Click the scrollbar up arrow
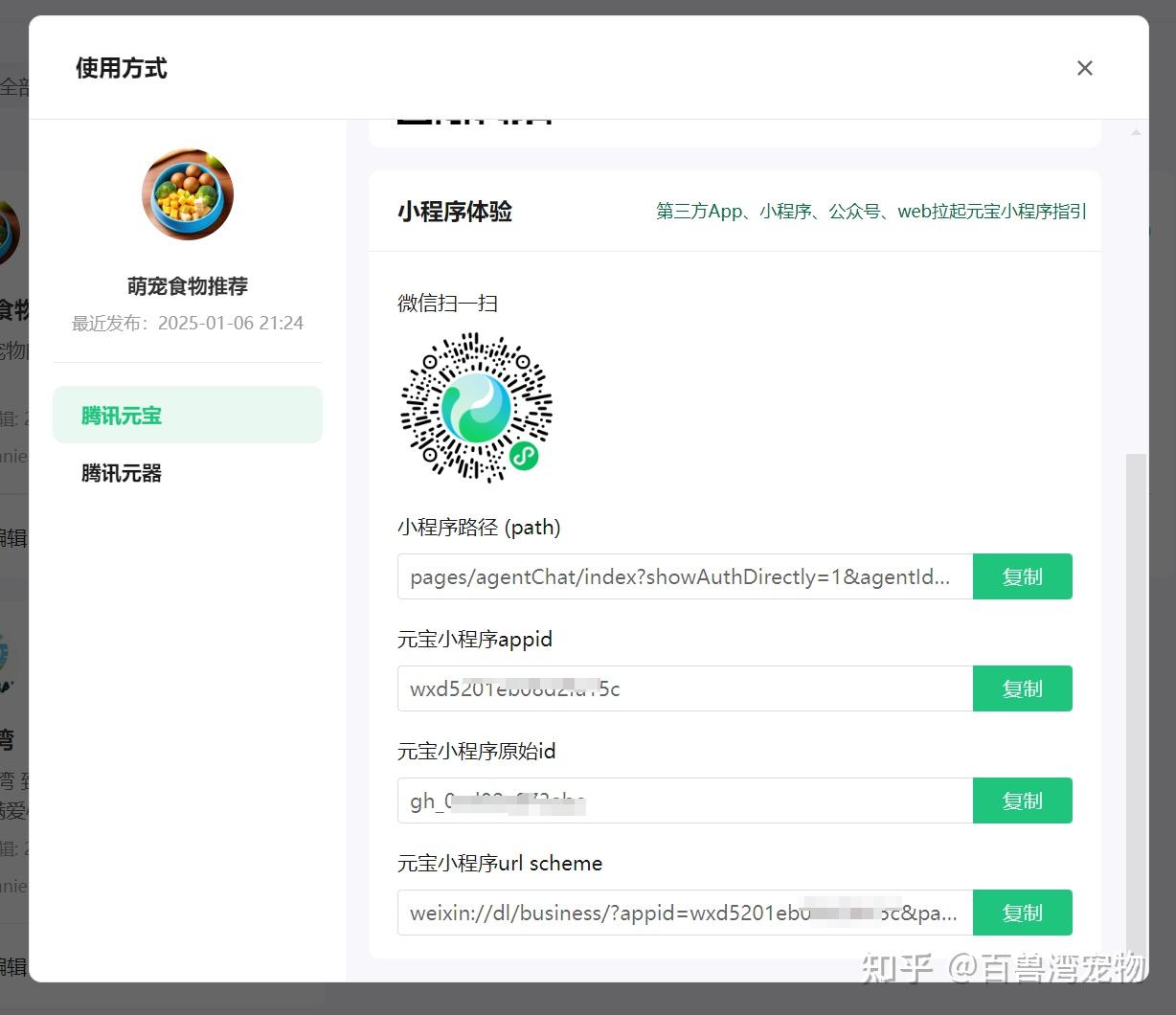 pyautogui.click(x=1136, y=132)
